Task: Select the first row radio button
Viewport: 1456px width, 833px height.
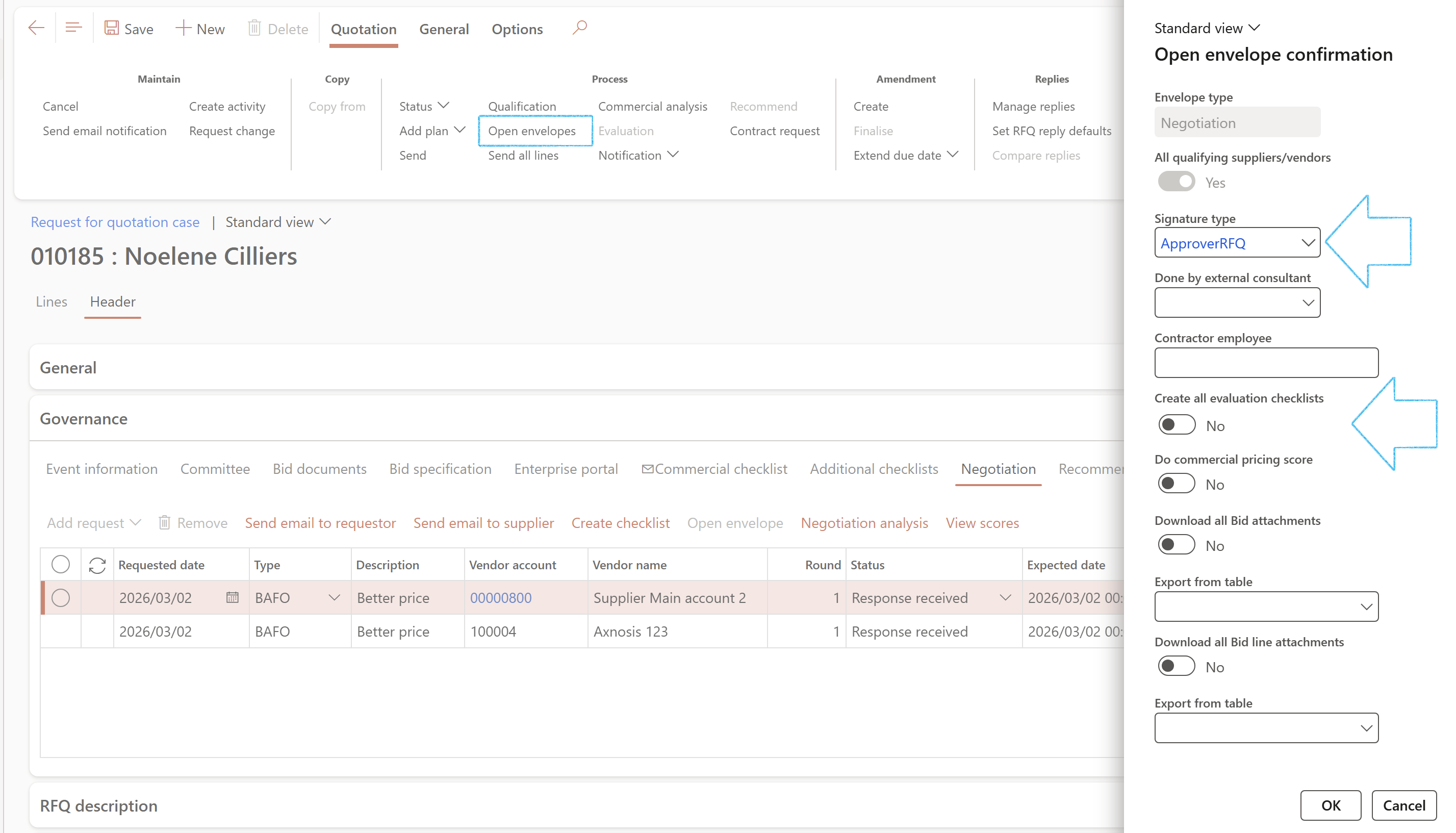Action: [61, 598]
